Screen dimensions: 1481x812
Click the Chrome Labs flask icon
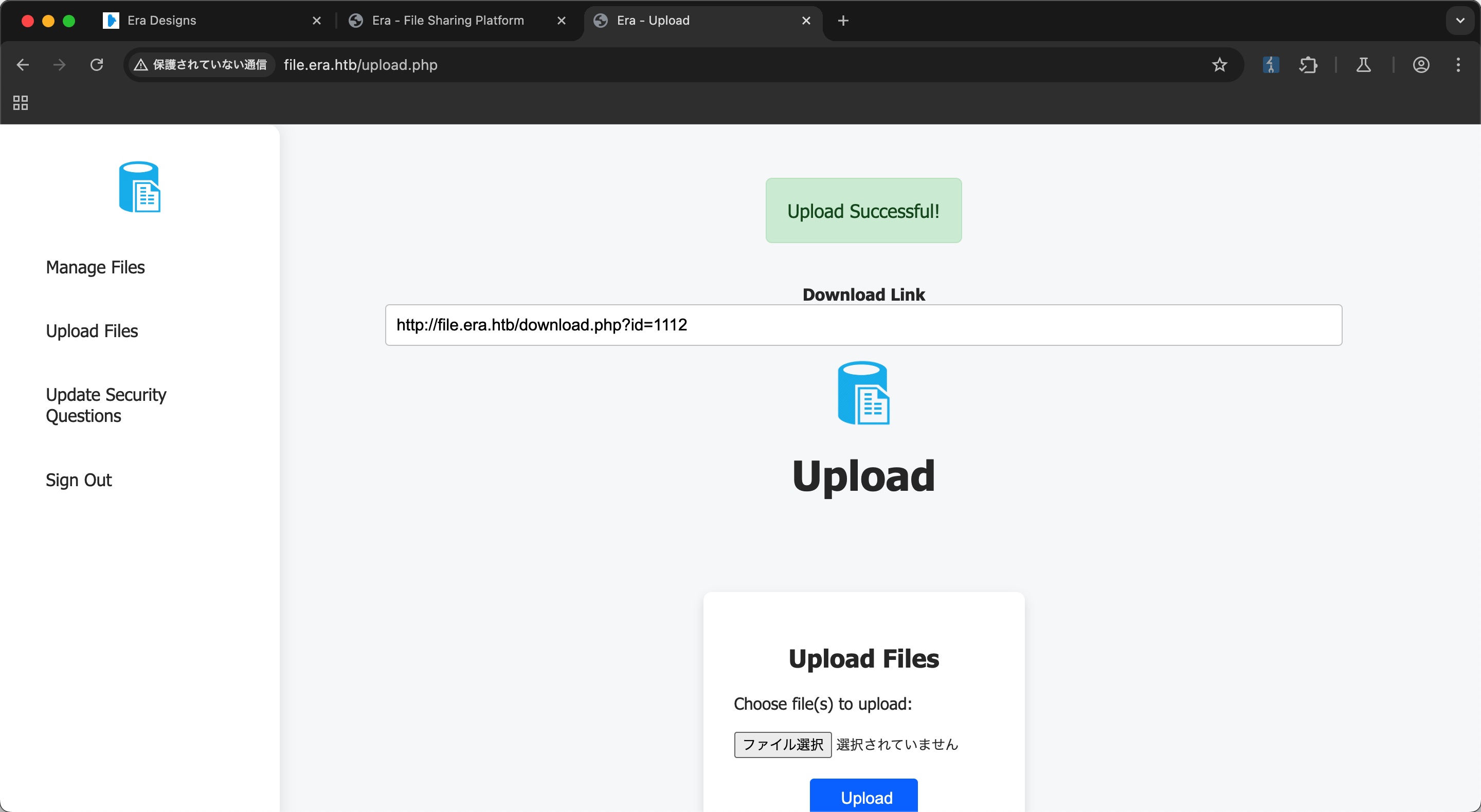point(1363,65)
